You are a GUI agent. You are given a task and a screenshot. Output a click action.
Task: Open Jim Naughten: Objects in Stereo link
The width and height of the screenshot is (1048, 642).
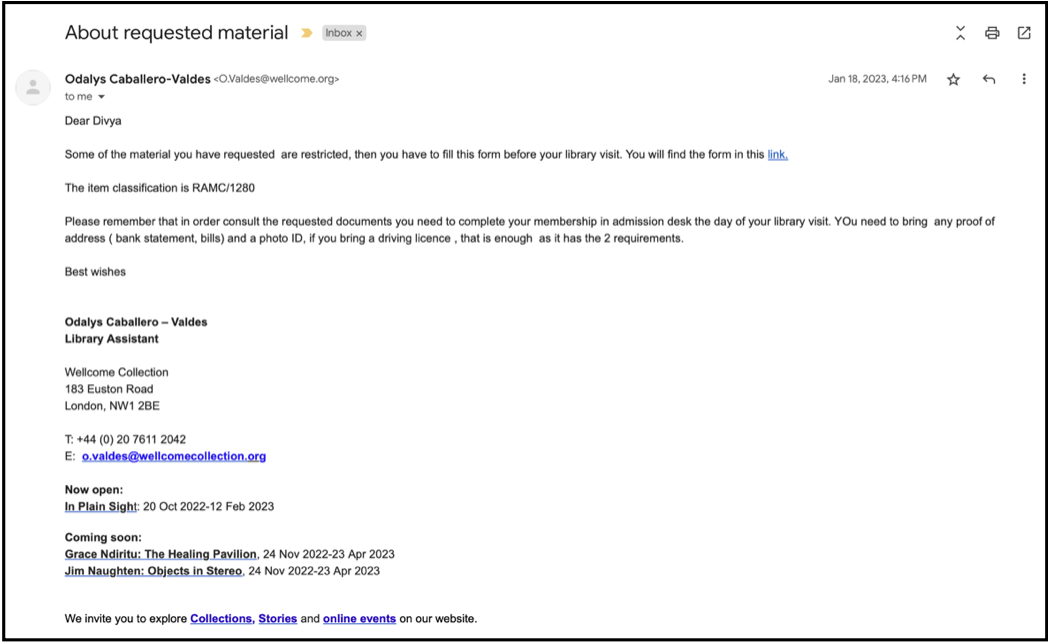[x=153, y=571]
